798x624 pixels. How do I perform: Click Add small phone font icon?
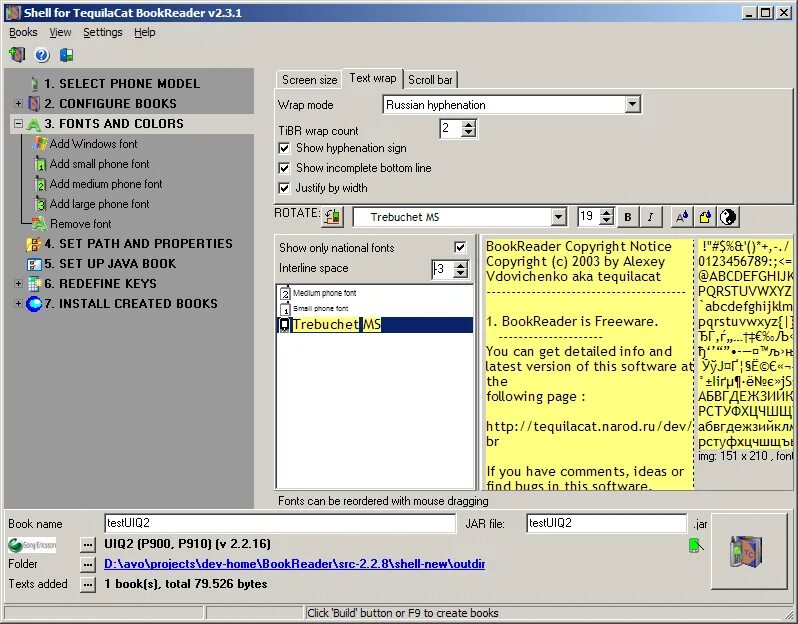[x=40, y=164]
